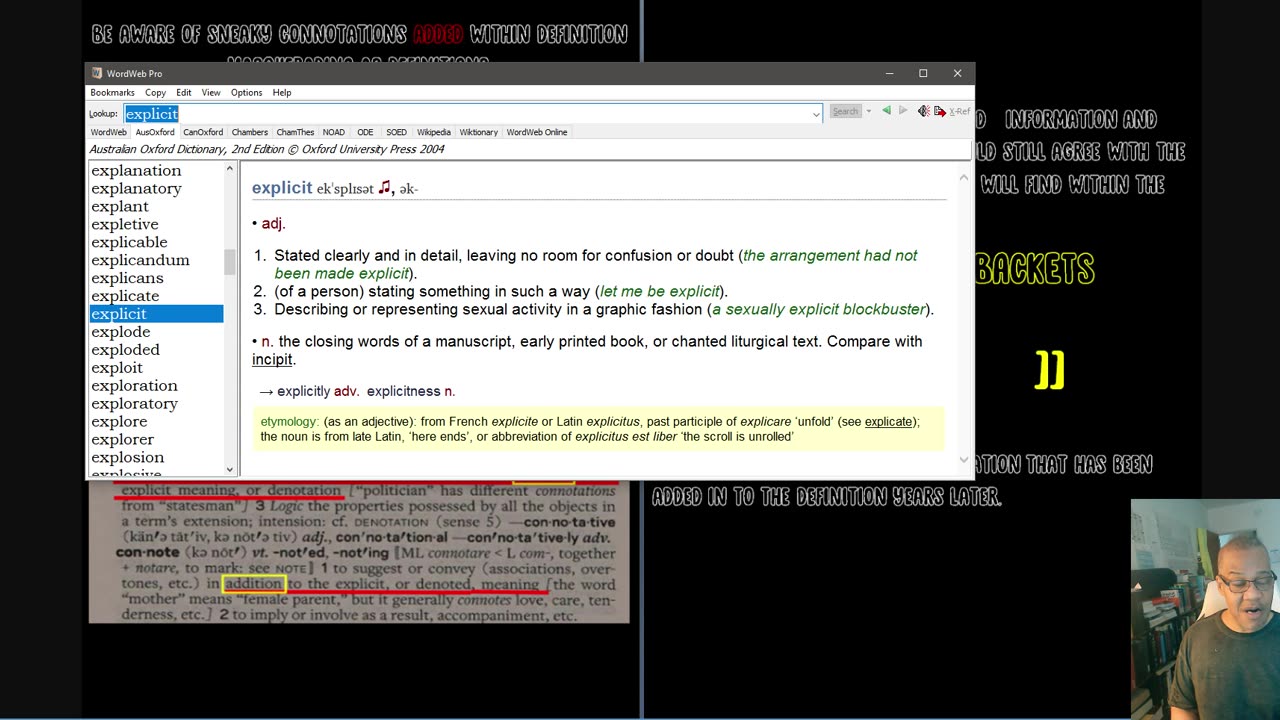Follow the incipit link in noun definition

pyautogui.click(x=272, y=359)
